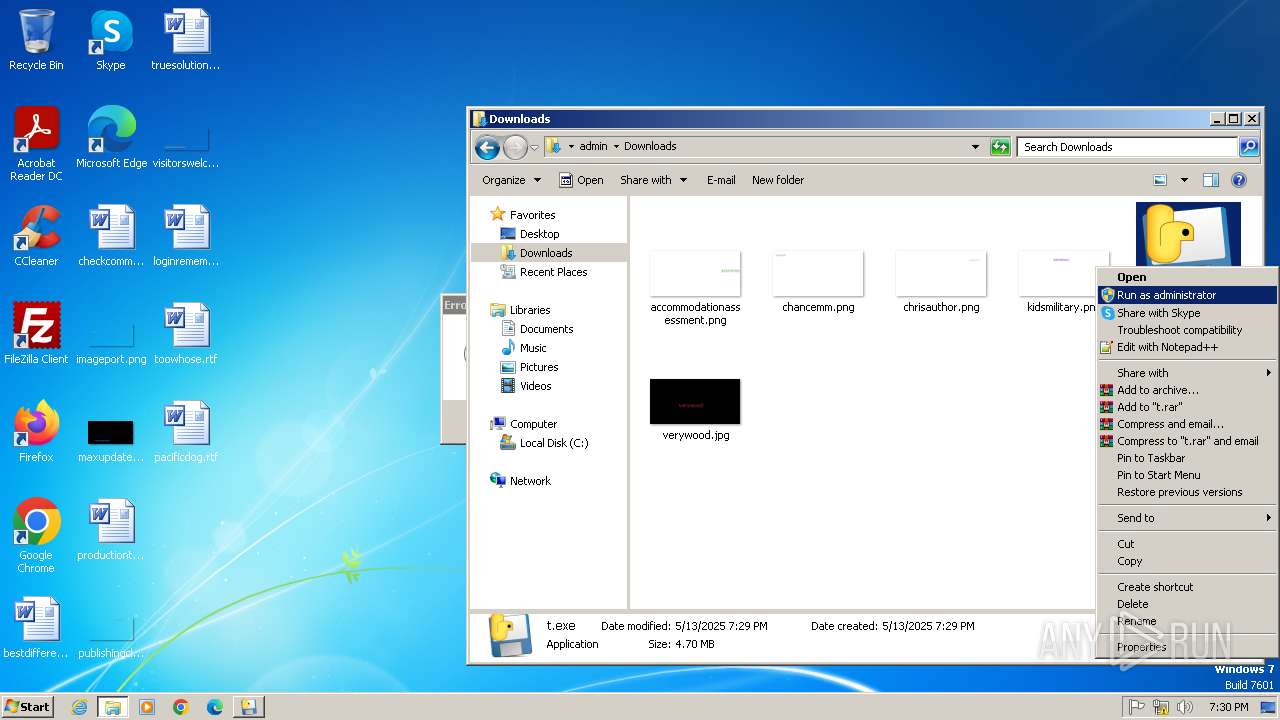Open Explorer help button

click(1239, 180)
